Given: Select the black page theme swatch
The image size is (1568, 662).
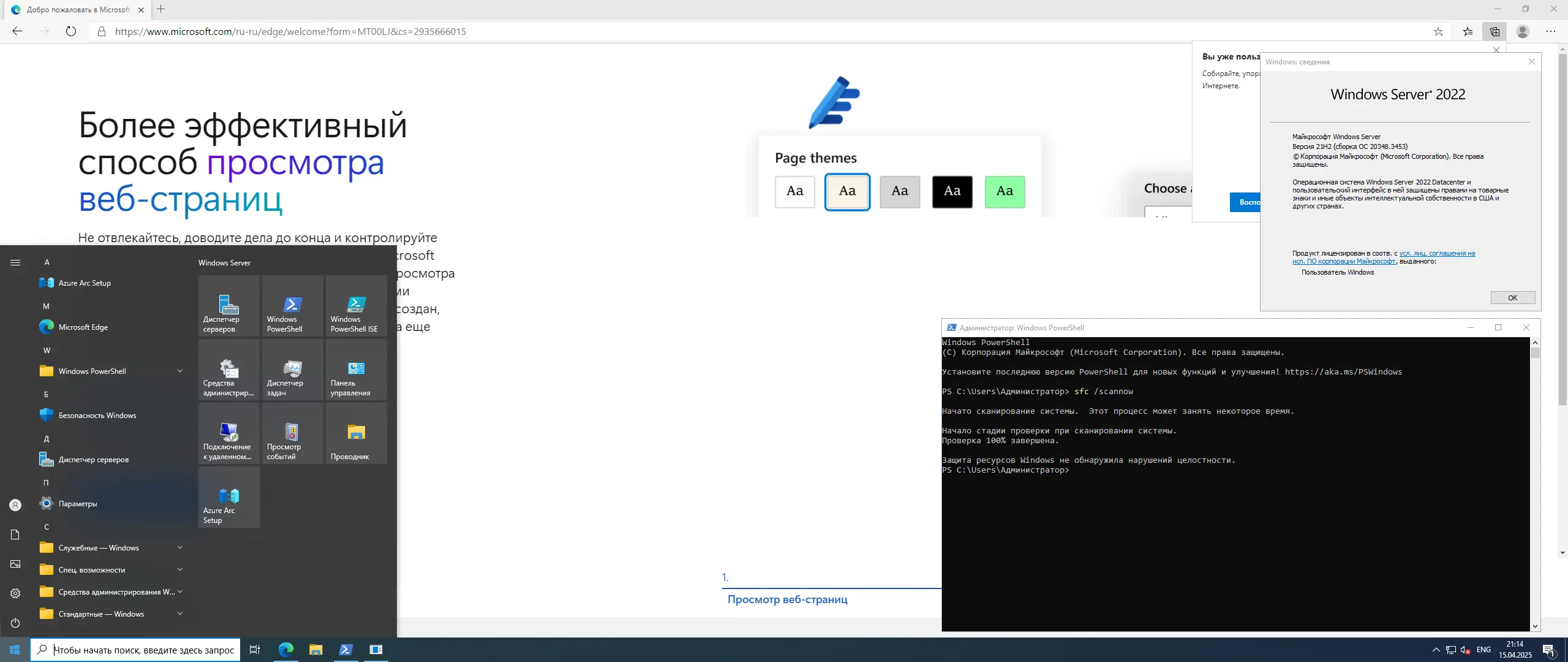Looking at the screenshot, I should click(x=952, y=191).
